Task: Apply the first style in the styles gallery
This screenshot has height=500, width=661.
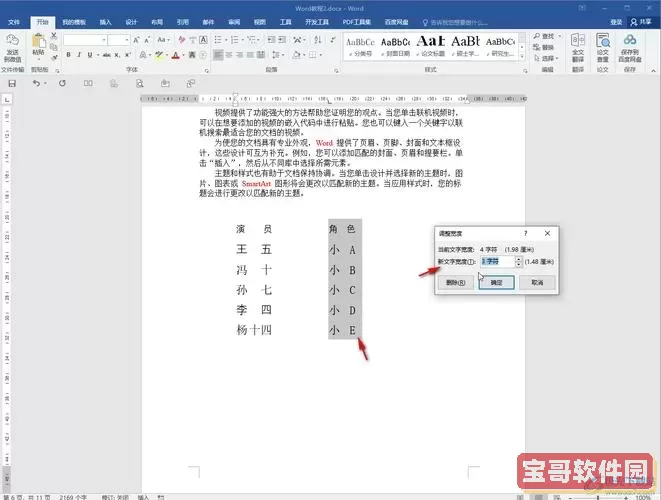Action: pos(360,46)
